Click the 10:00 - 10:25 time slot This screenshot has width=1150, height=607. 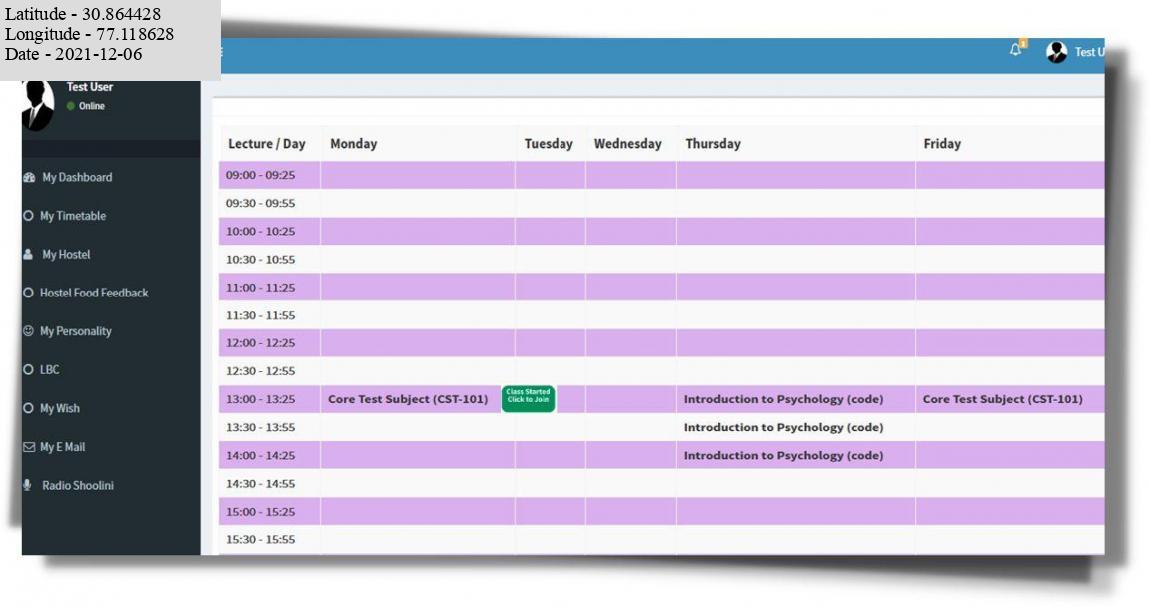click(260, 232)
